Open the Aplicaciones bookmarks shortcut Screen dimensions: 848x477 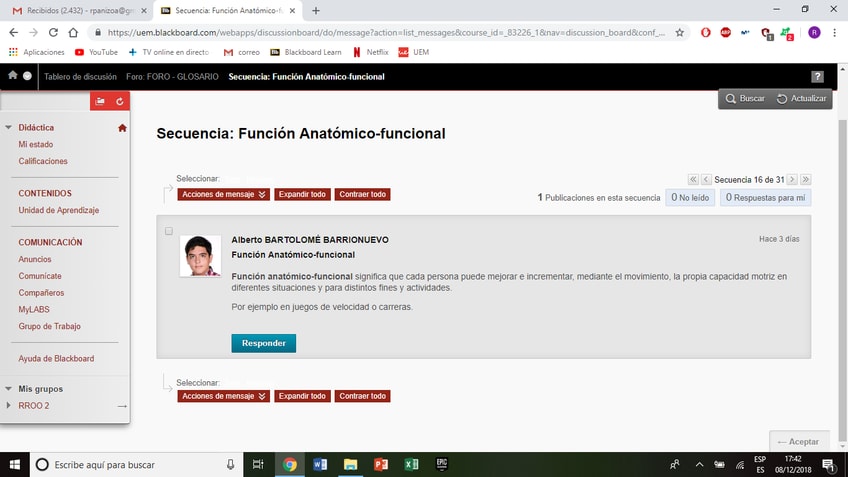(37, 52)
